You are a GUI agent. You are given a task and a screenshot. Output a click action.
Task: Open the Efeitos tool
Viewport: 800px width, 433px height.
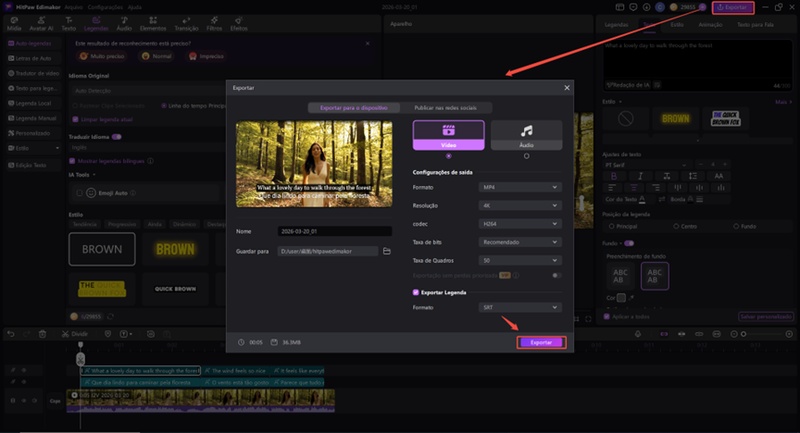coord(238,24)
